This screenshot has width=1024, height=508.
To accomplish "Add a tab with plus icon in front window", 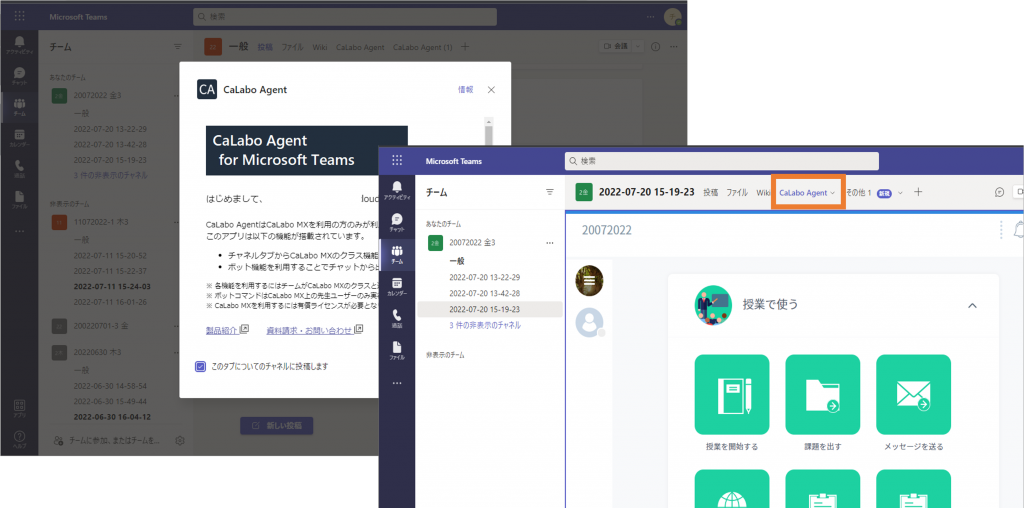I will pos(918,192).
